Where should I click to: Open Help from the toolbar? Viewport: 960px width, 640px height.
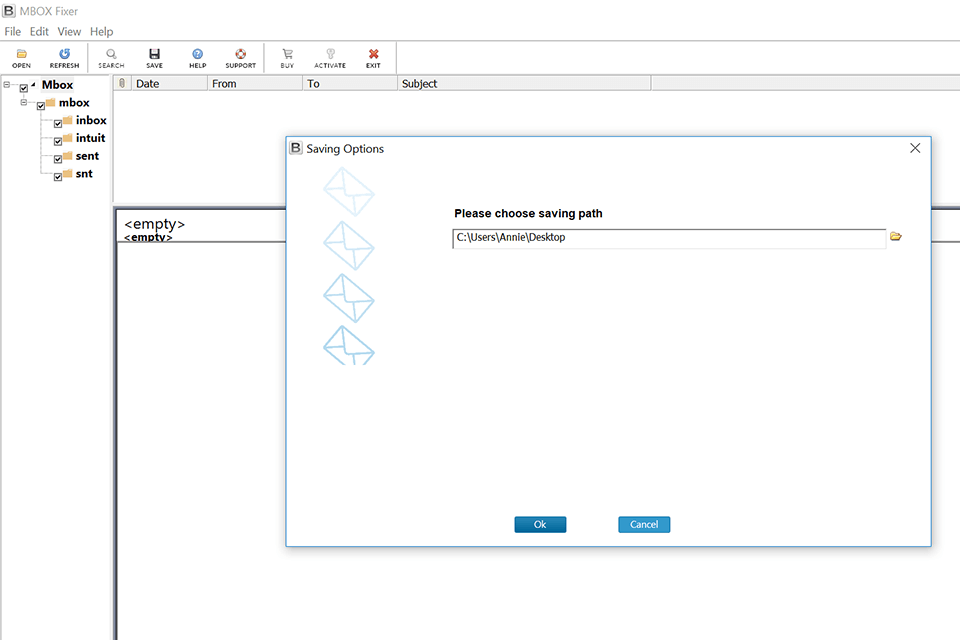click(197, 58)
